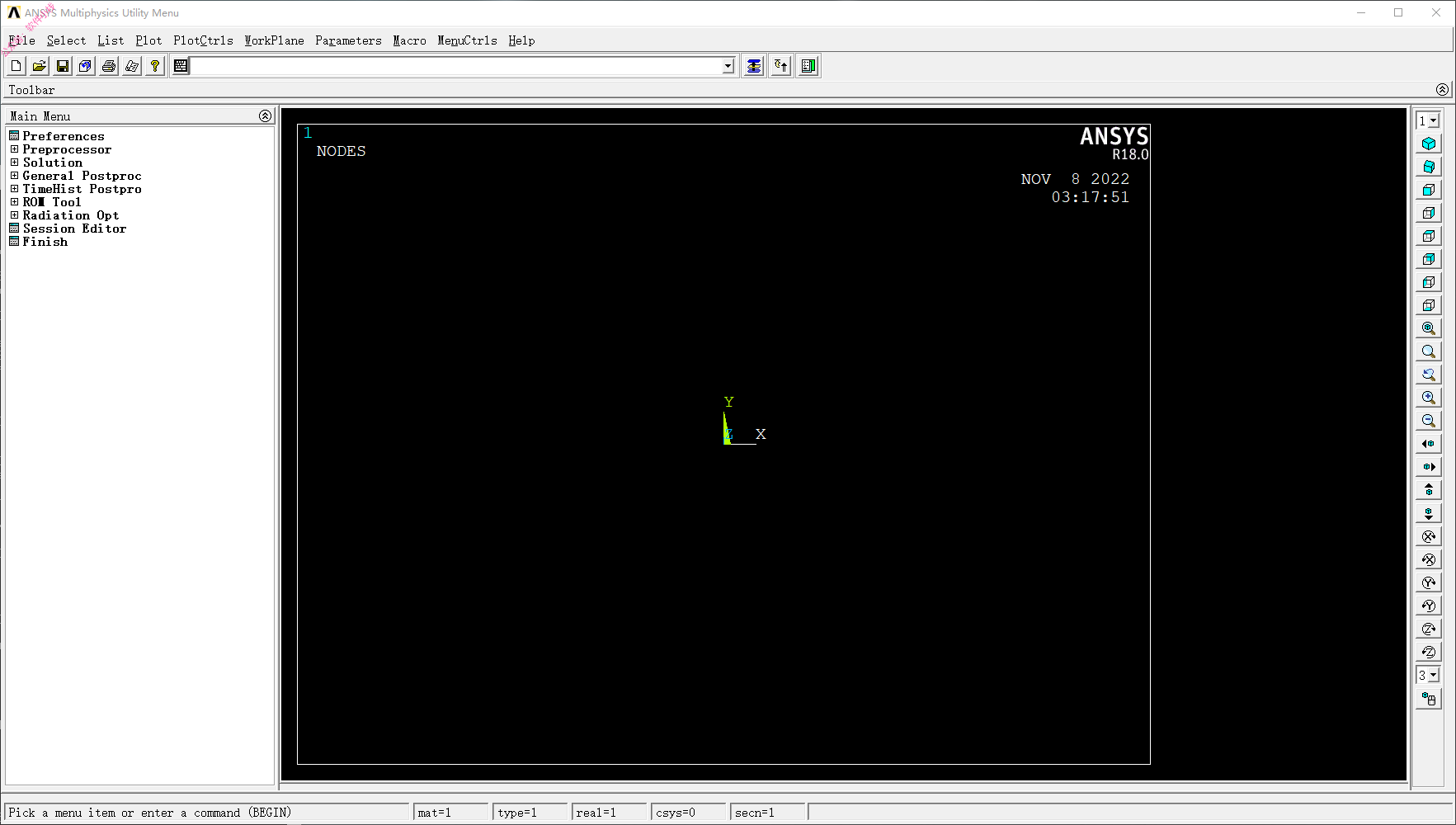
Task: Click the New Analysis icon
Action: (x=16, y=66)
